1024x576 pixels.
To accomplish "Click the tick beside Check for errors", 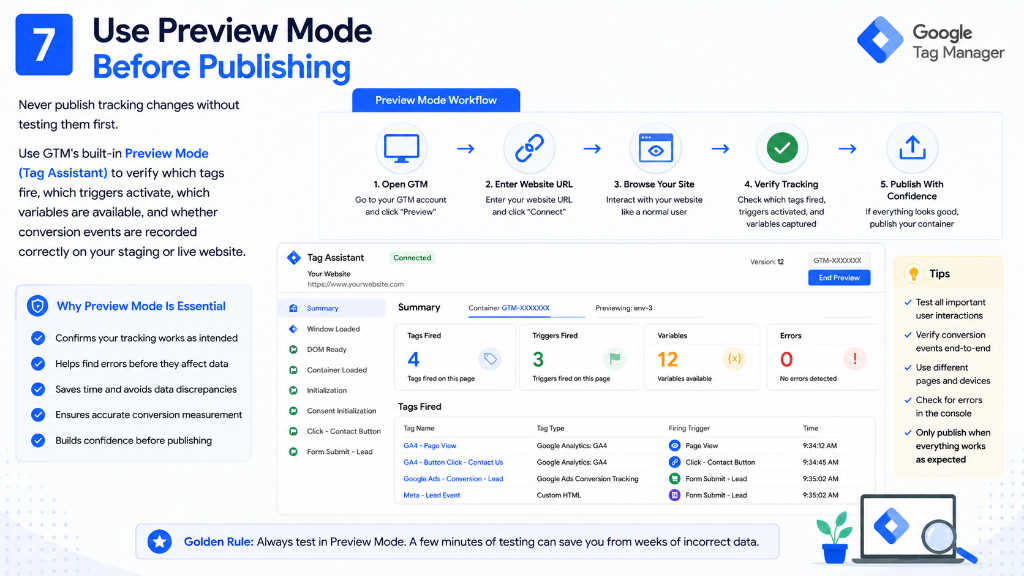I will point(908,400).
